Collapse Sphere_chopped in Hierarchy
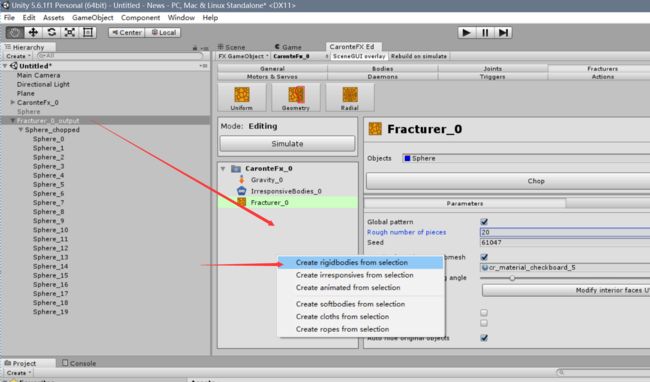 point(20,129)
